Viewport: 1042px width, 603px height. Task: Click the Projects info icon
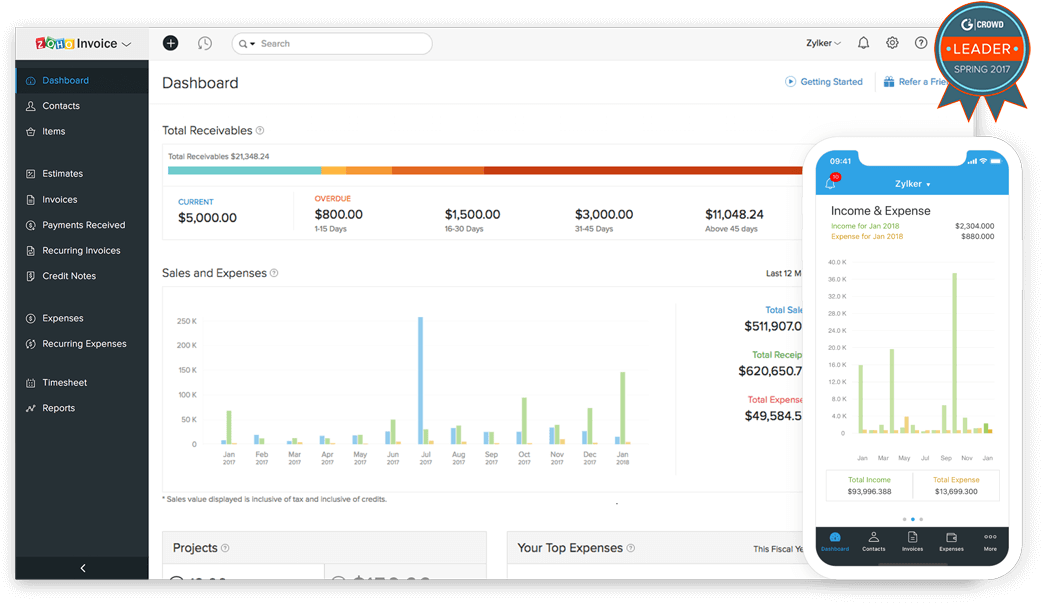(x=225, y=548)
